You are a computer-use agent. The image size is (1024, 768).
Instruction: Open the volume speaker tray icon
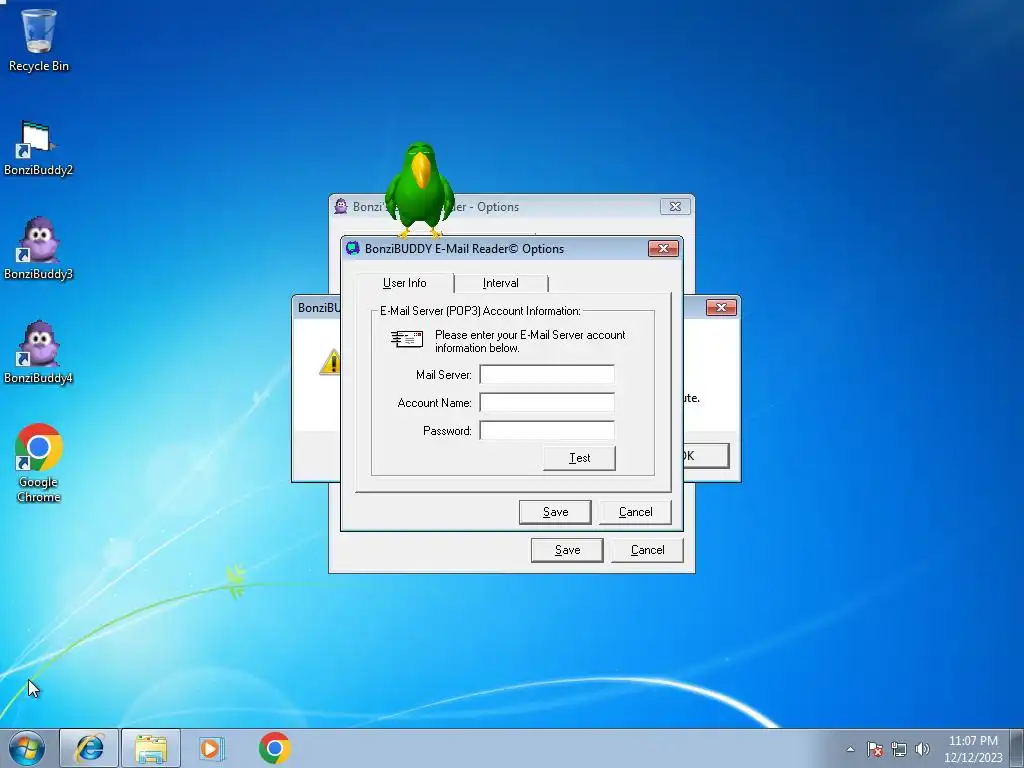[922, 749]
